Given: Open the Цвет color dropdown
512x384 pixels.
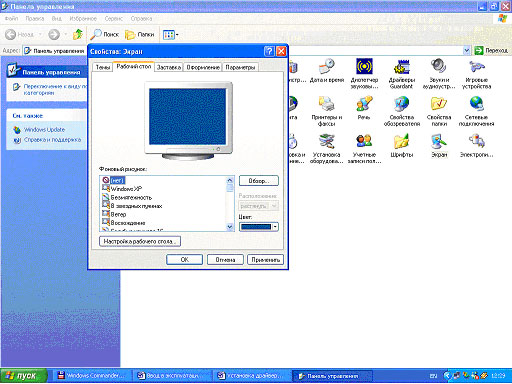Looking at the screenshot, I should [259, 227].
